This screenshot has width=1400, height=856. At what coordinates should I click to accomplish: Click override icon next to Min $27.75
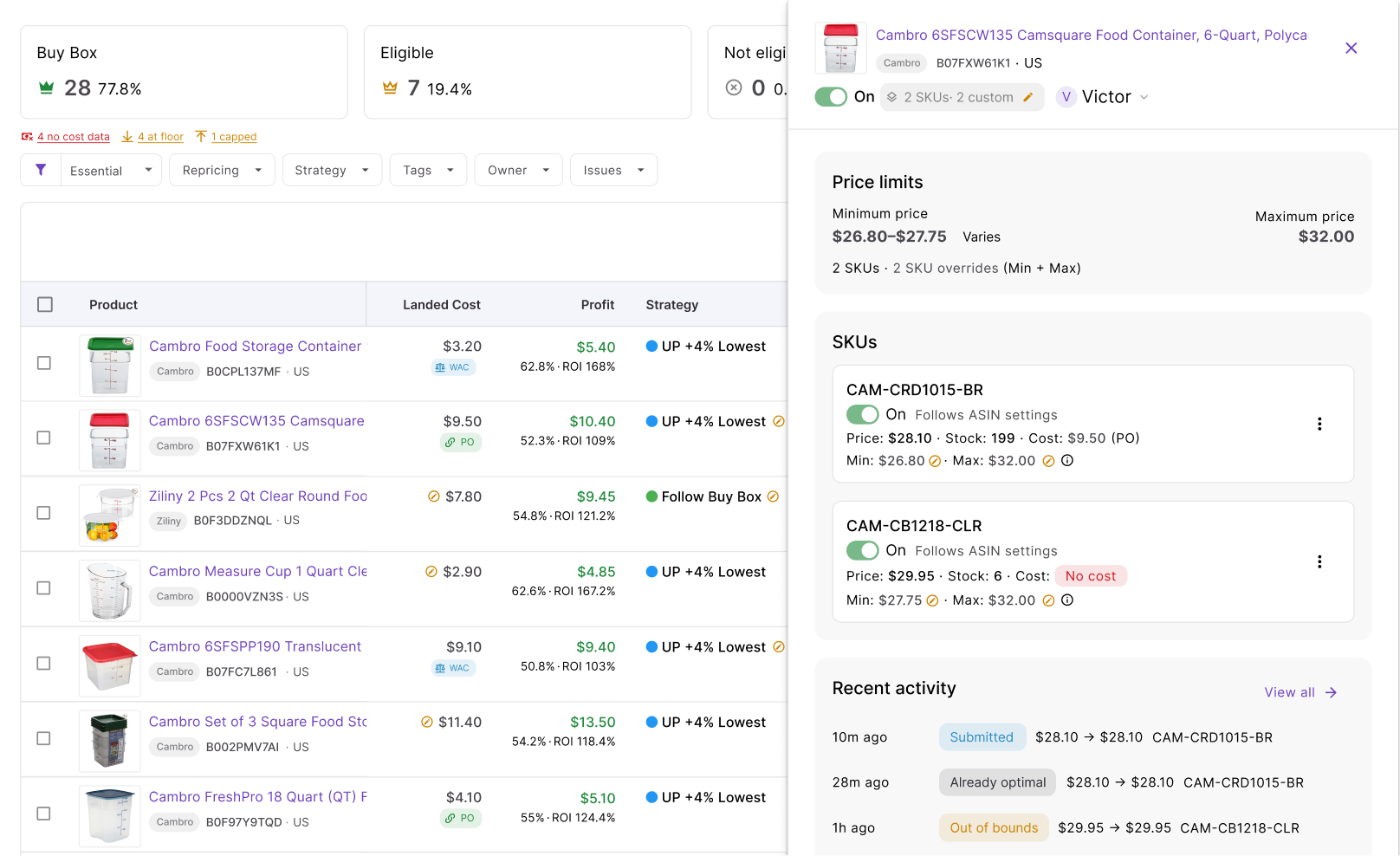point(932,601)
